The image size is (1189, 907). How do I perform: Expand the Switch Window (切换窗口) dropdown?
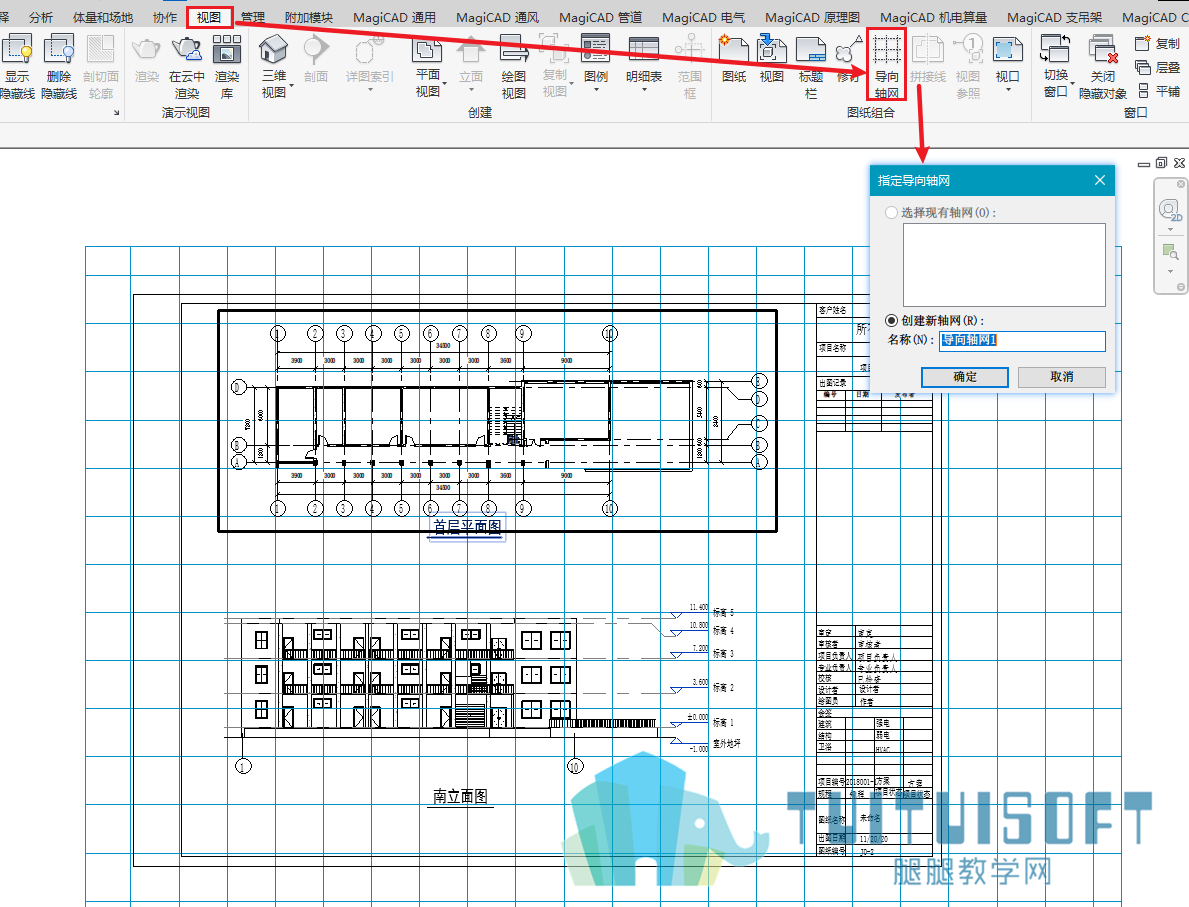(x=1072, y=83)
